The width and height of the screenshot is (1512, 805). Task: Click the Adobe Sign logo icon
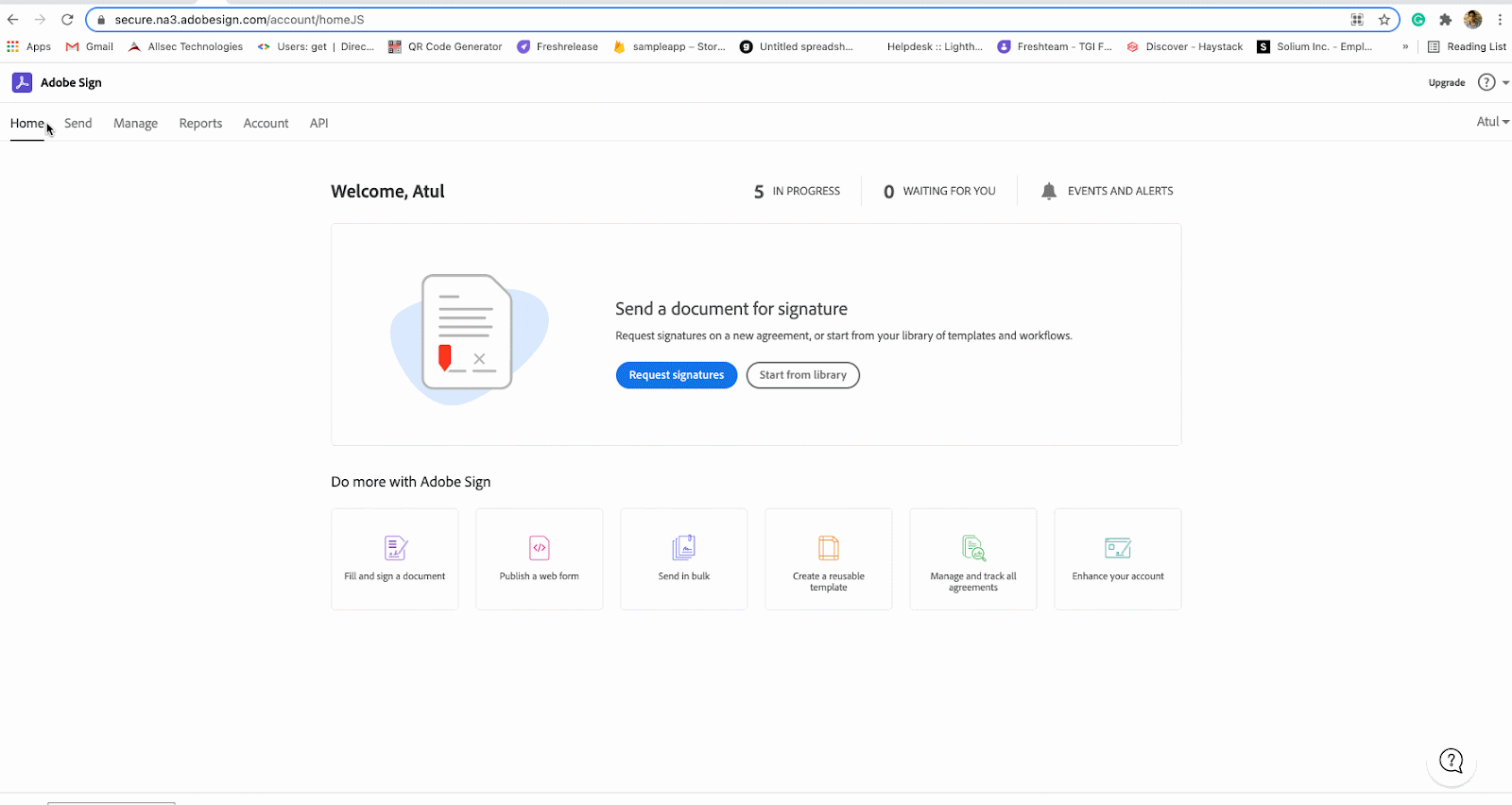(22, 82)
